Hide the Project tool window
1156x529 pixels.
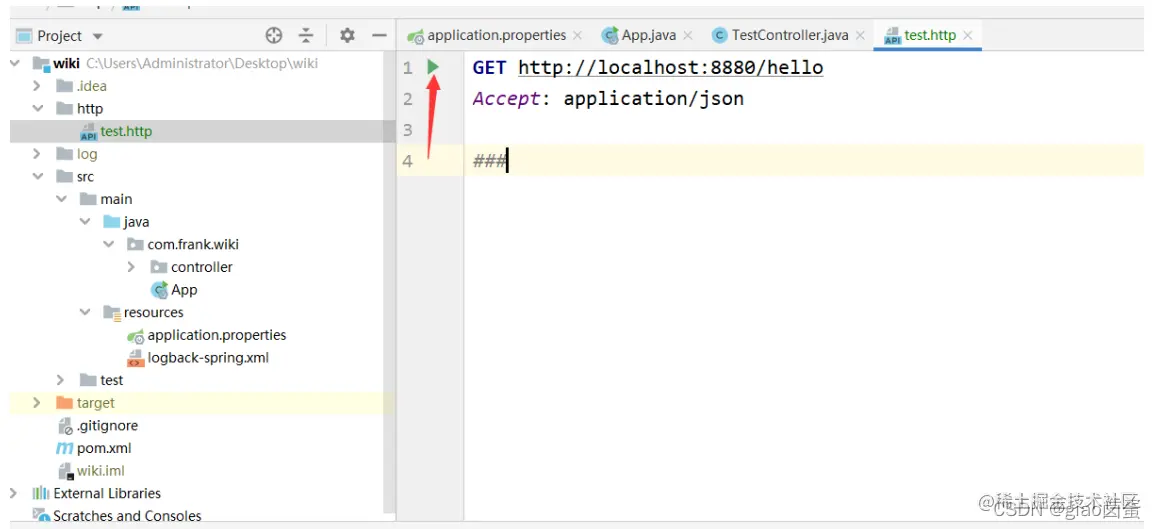[379, 35]
